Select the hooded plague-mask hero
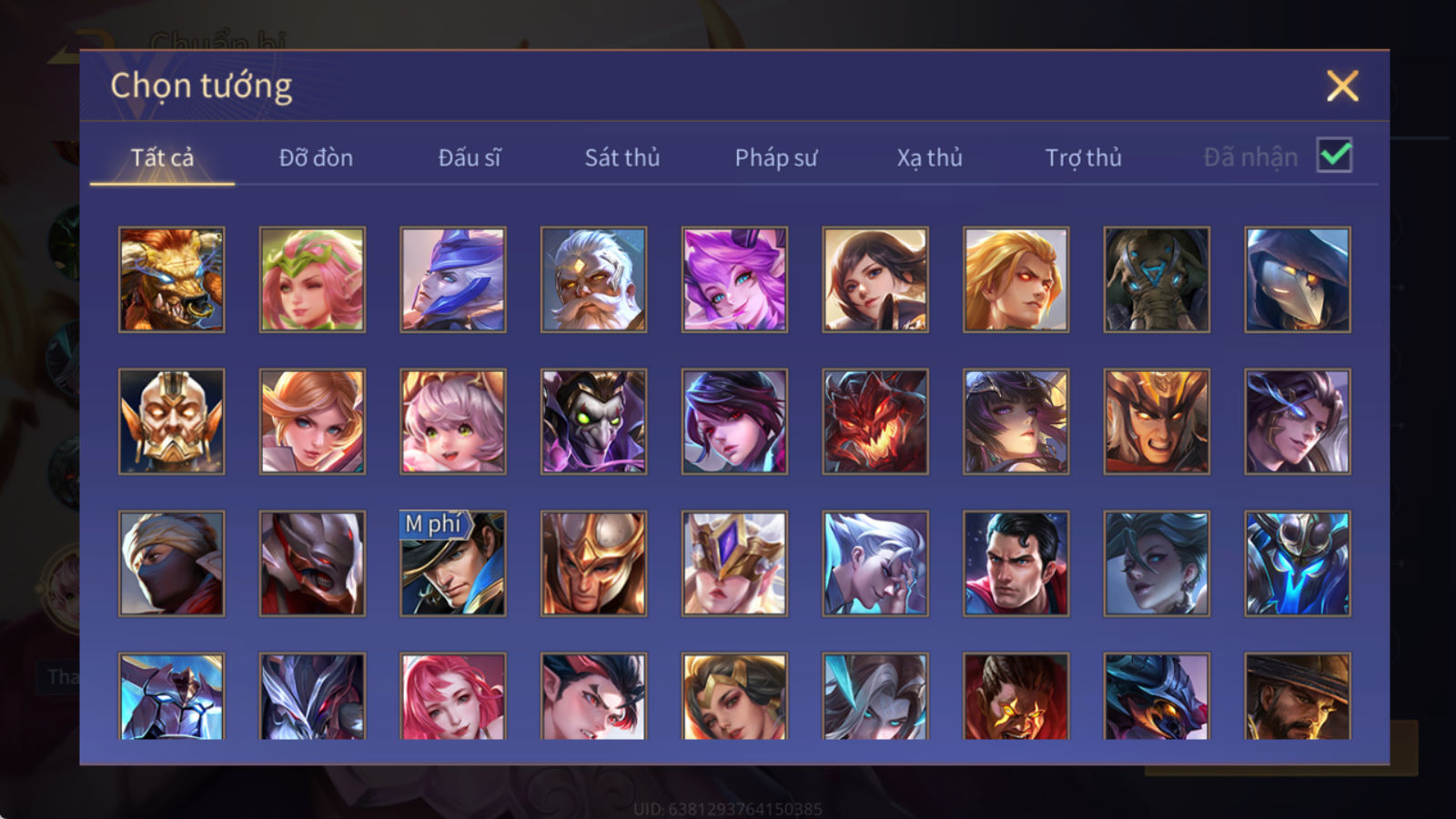This screenshot has height=819, width=1456. point(1298,279)
